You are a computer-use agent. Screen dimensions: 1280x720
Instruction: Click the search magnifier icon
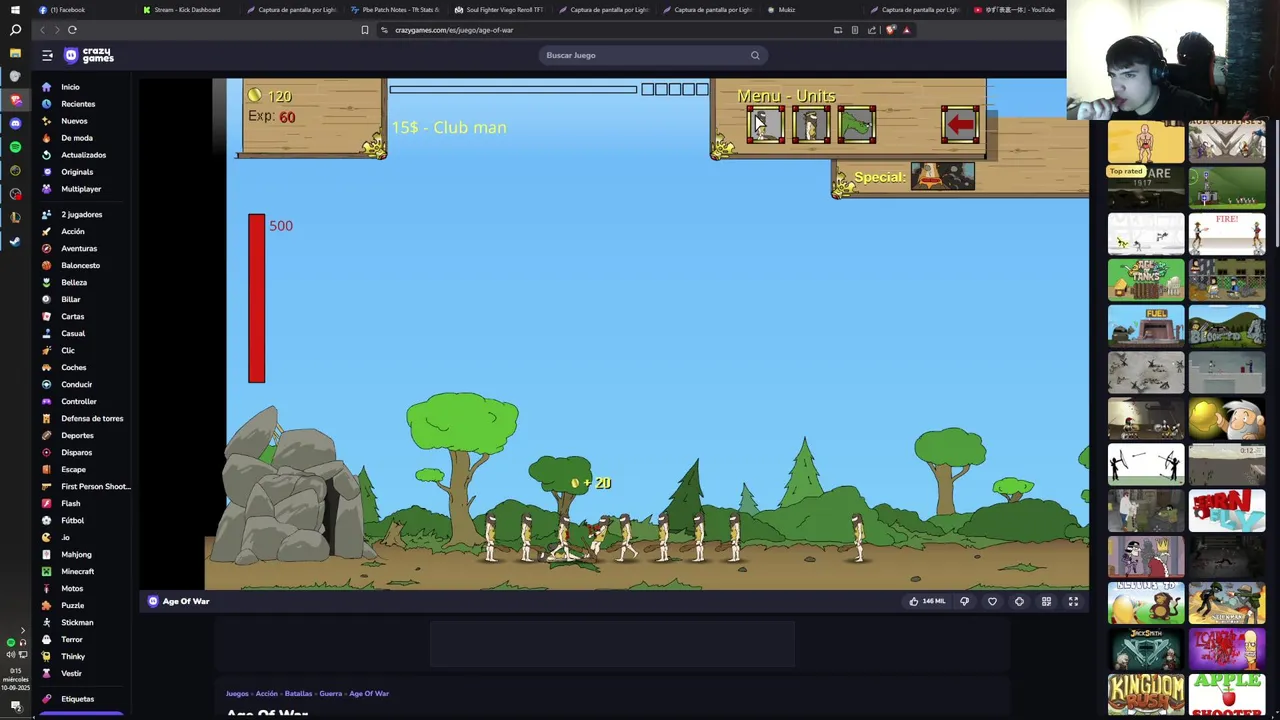pyautogui.click(x=755, y=55)
